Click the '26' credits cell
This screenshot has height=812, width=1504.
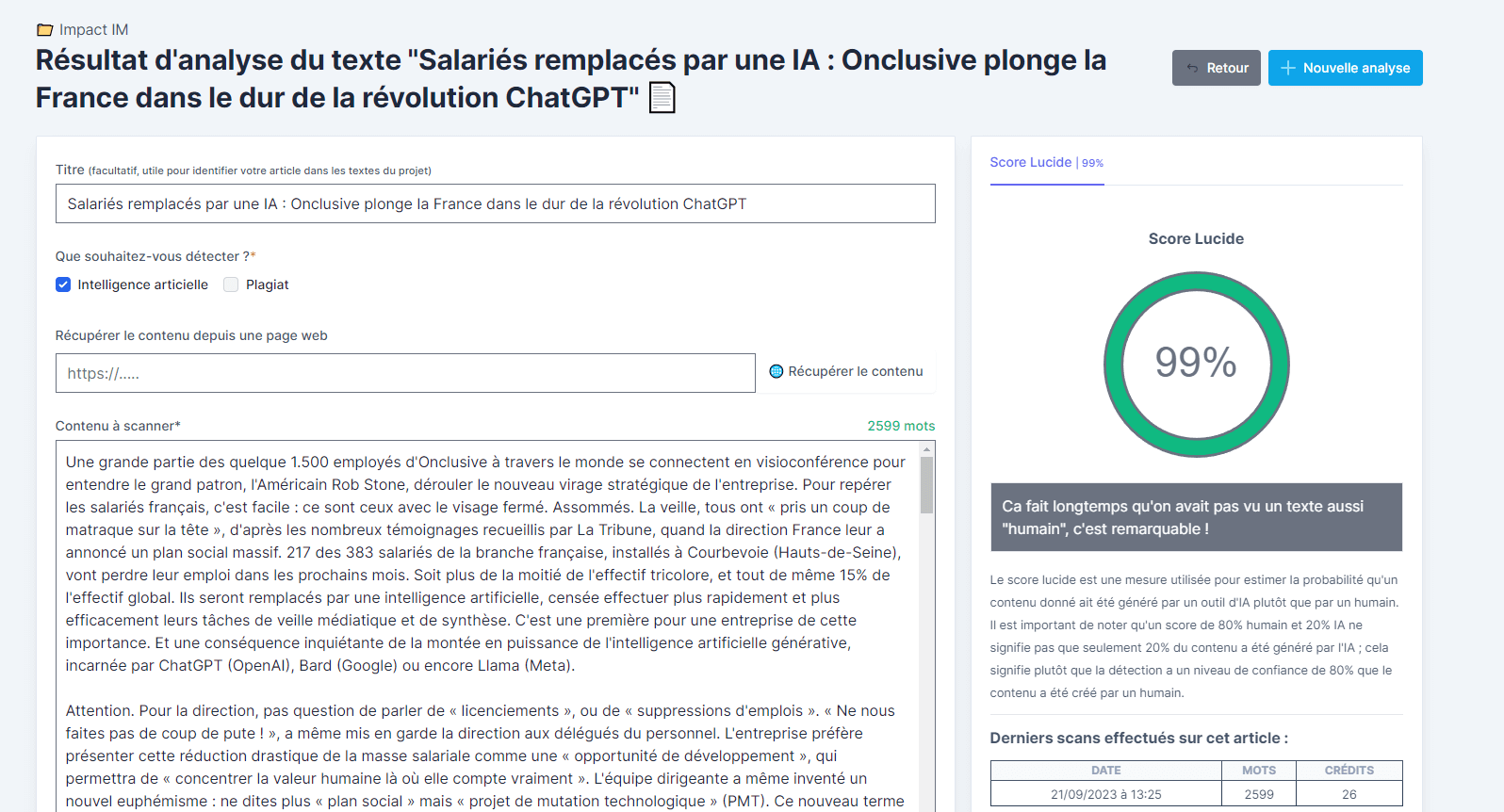(x=1349, y=794)
